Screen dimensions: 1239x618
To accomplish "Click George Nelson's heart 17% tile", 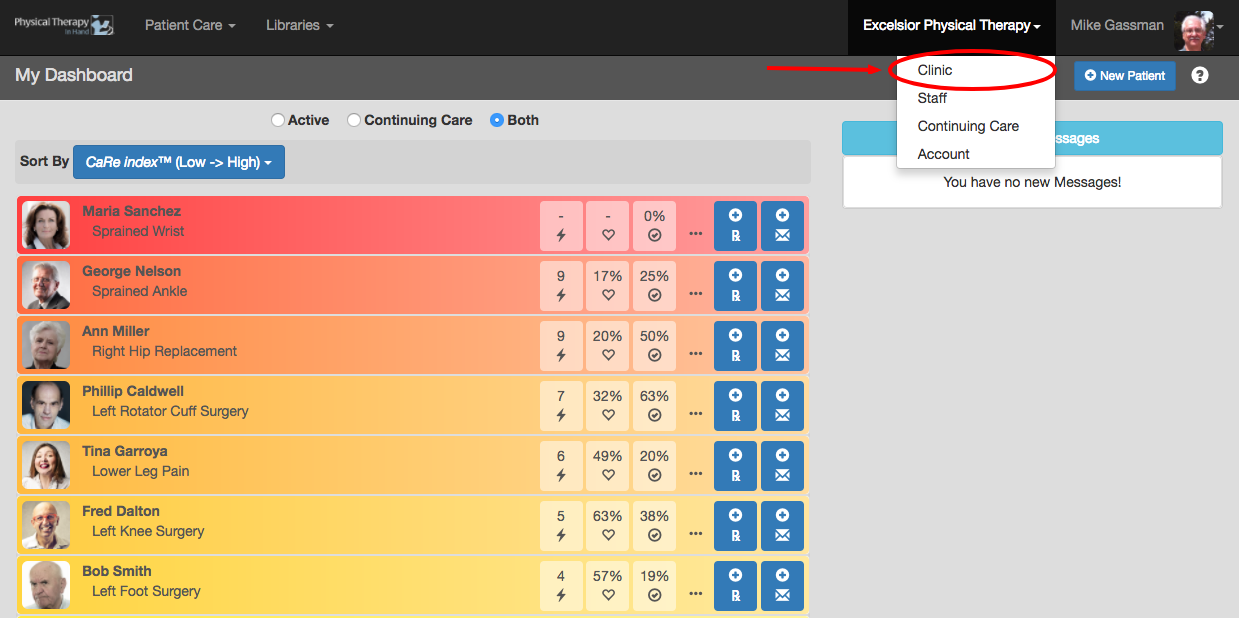I will [x=608, y=285].
